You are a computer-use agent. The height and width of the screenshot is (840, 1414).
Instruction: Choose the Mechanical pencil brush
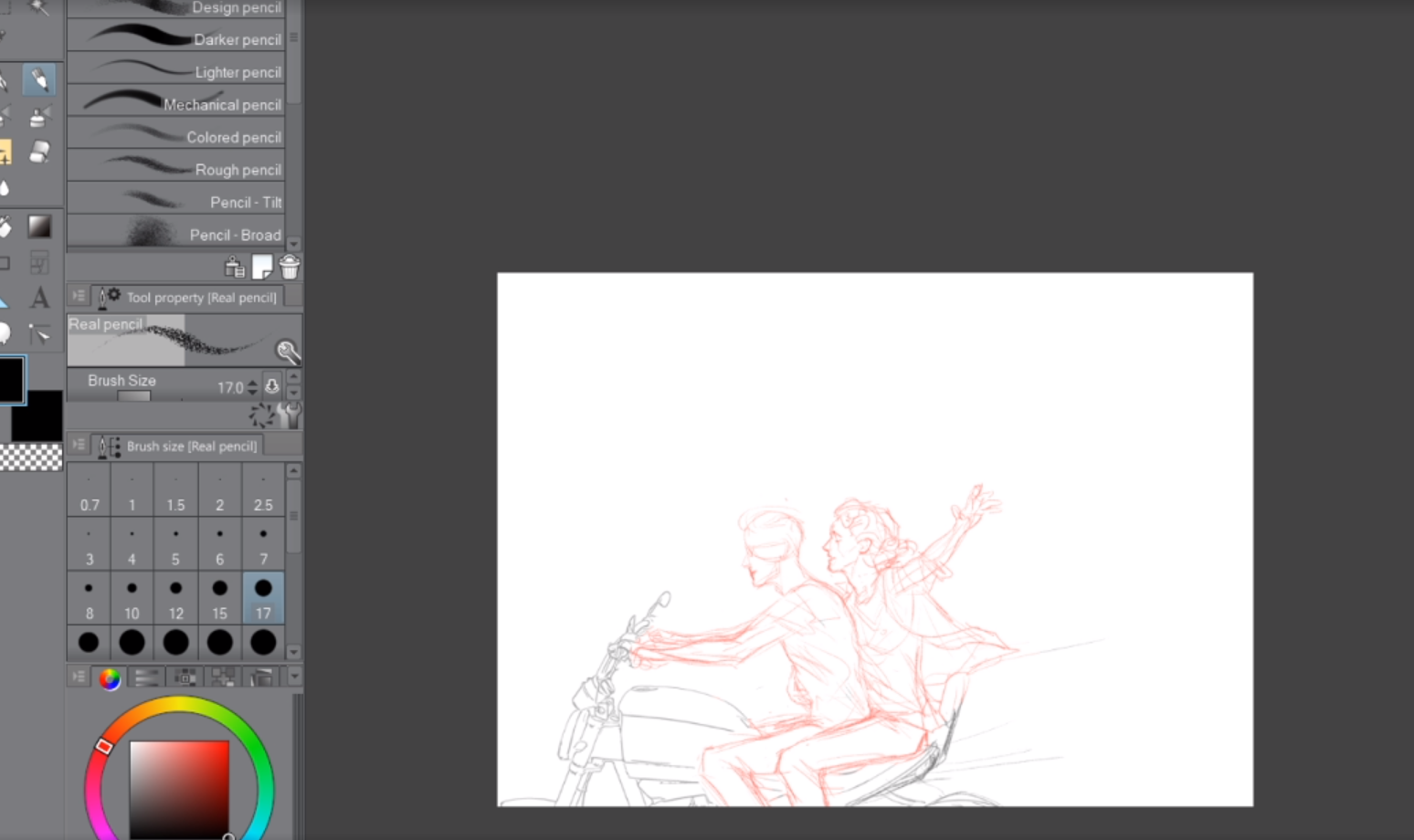click(176, 103)
